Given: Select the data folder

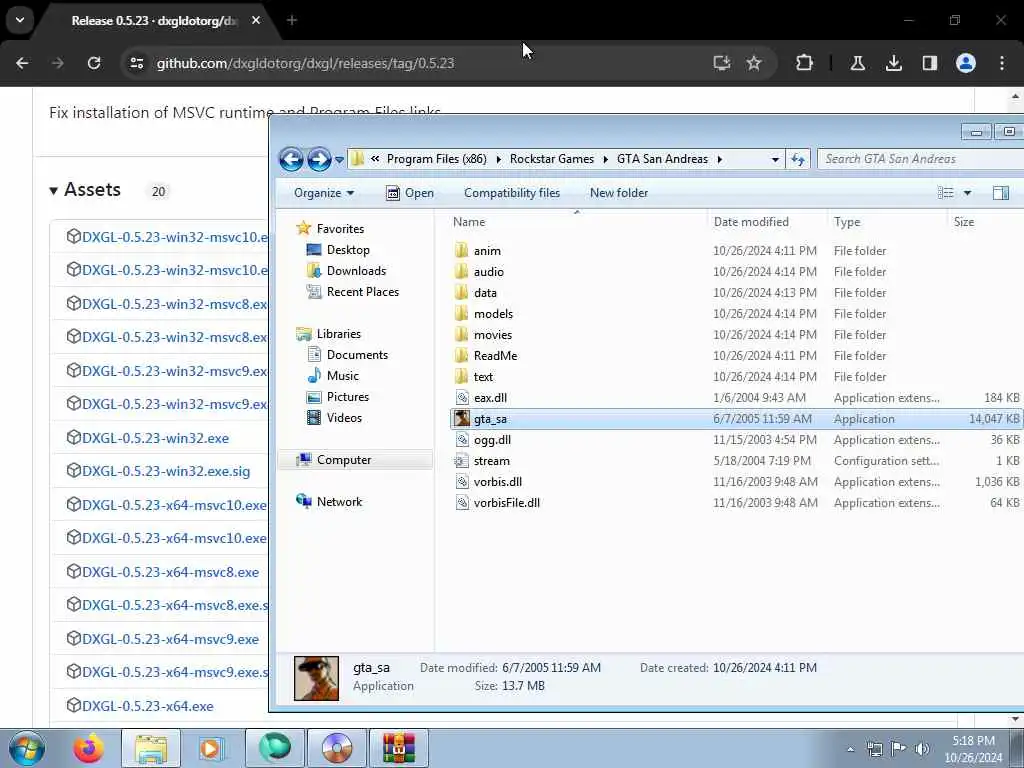Looking at the screenshot, I should [x=485, y=293].
